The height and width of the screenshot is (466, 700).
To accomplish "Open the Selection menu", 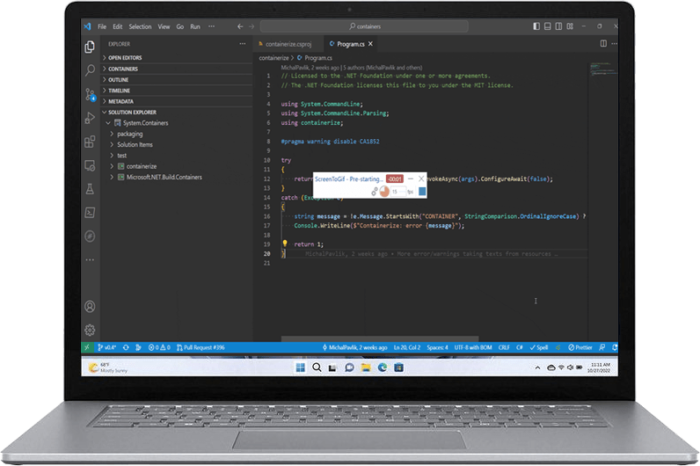I will (140, 26).
